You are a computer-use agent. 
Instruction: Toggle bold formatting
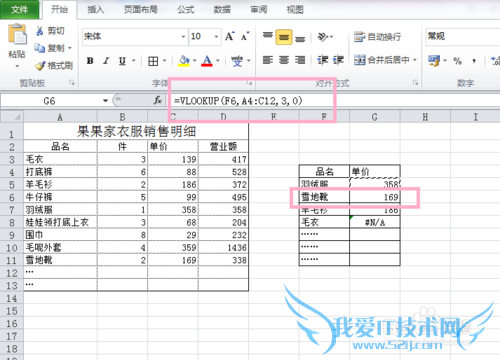click(90, 61)
